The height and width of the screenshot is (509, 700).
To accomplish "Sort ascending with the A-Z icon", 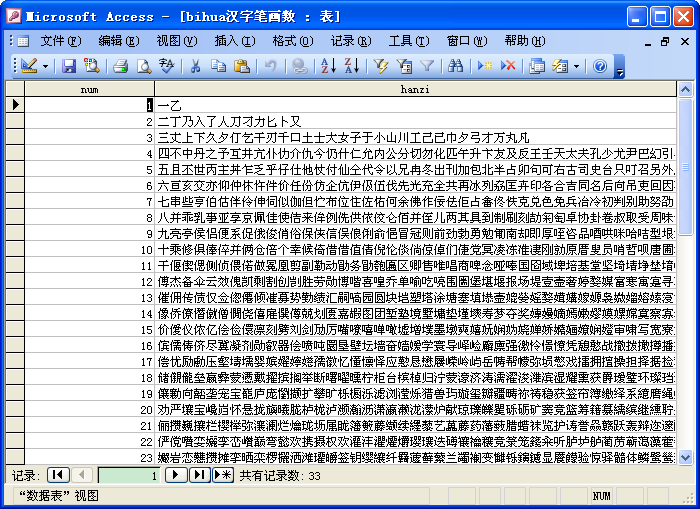I will point(329,66).
